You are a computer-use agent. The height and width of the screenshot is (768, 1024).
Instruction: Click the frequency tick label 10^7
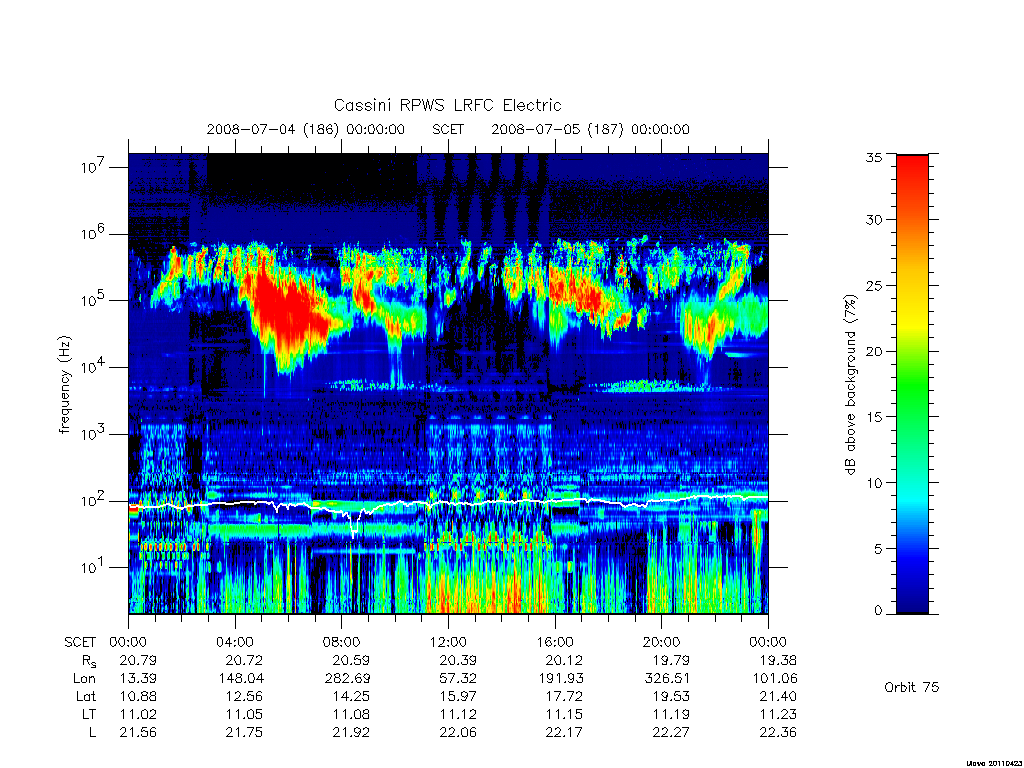[x=93, y=167]
